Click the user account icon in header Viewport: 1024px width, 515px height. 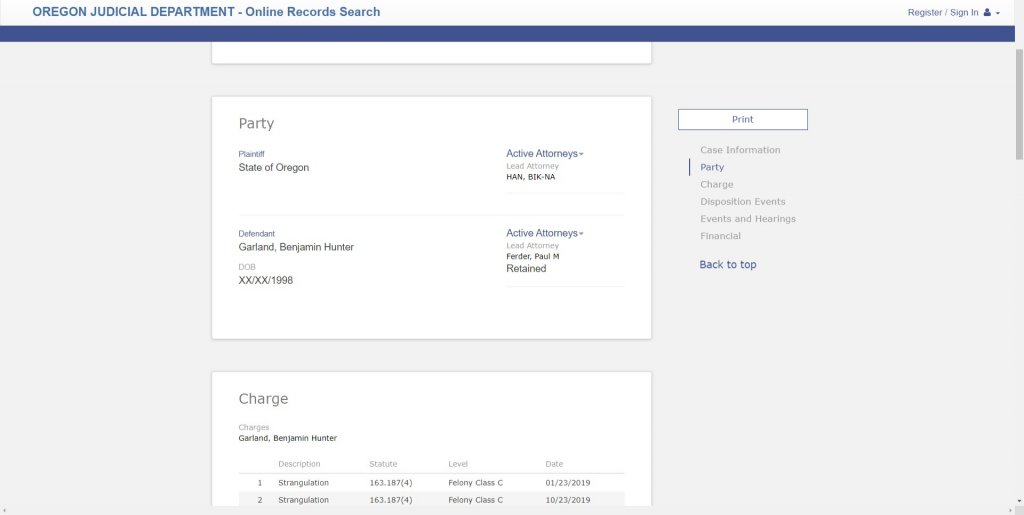pyautogui.click(x=987, y=12)
